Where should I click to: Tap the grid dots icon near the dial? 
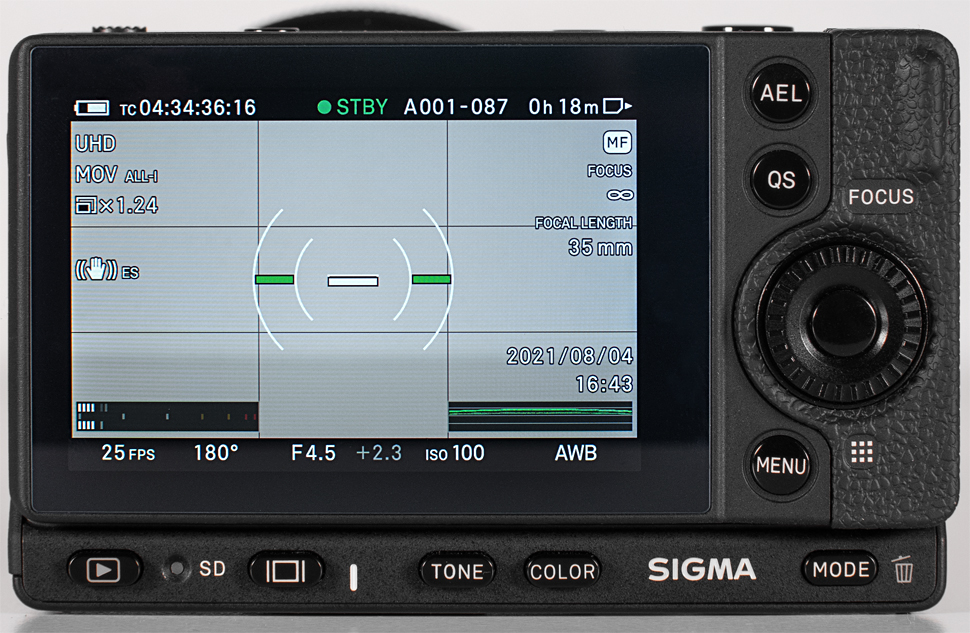click(x=862, y=452)
